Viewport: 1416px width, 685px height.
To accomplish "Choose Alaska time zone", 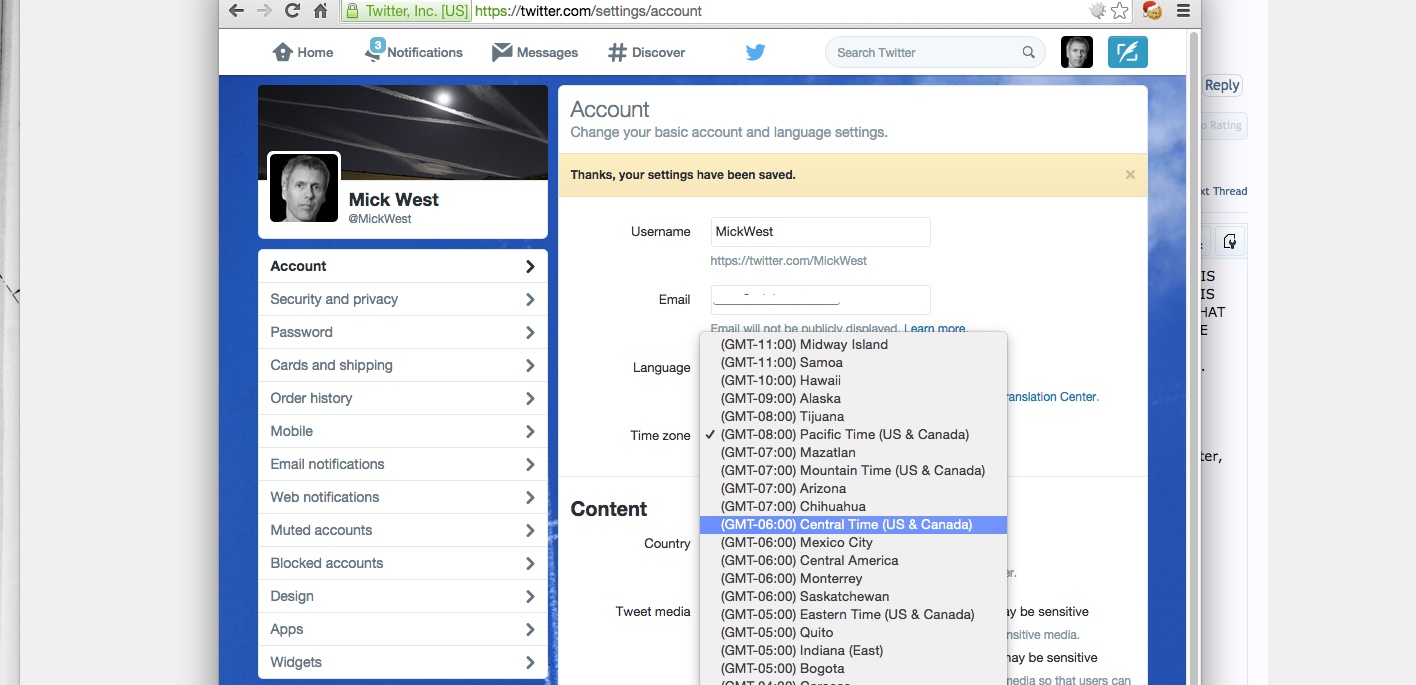I will (853, 398).
